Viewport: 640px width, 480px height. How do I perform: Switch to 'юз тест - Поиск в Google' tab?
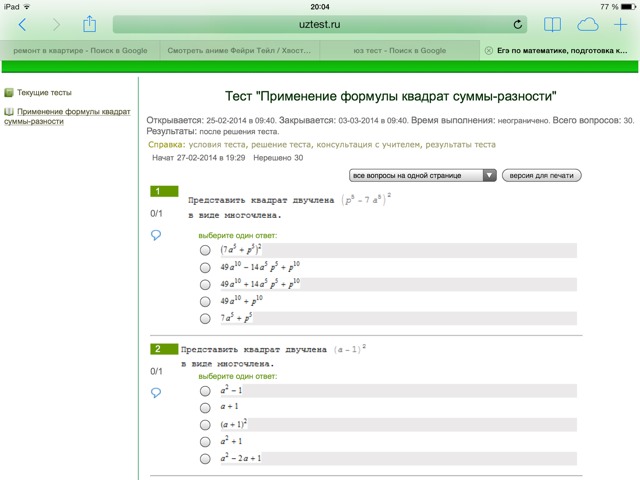point(400,51)
